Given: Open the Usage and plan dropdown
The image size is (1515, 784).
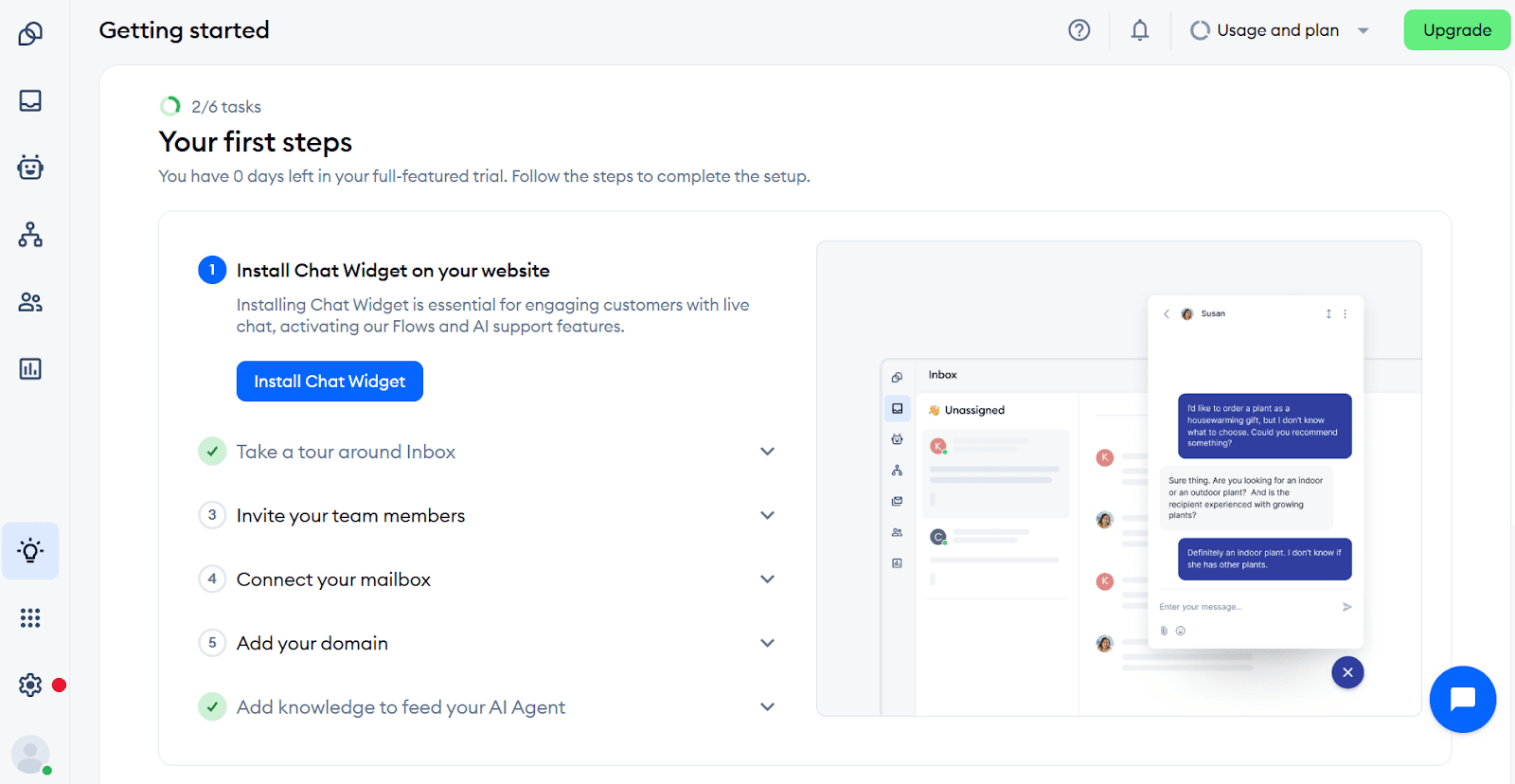Looking at the screenshot, I should [1278, 30].
